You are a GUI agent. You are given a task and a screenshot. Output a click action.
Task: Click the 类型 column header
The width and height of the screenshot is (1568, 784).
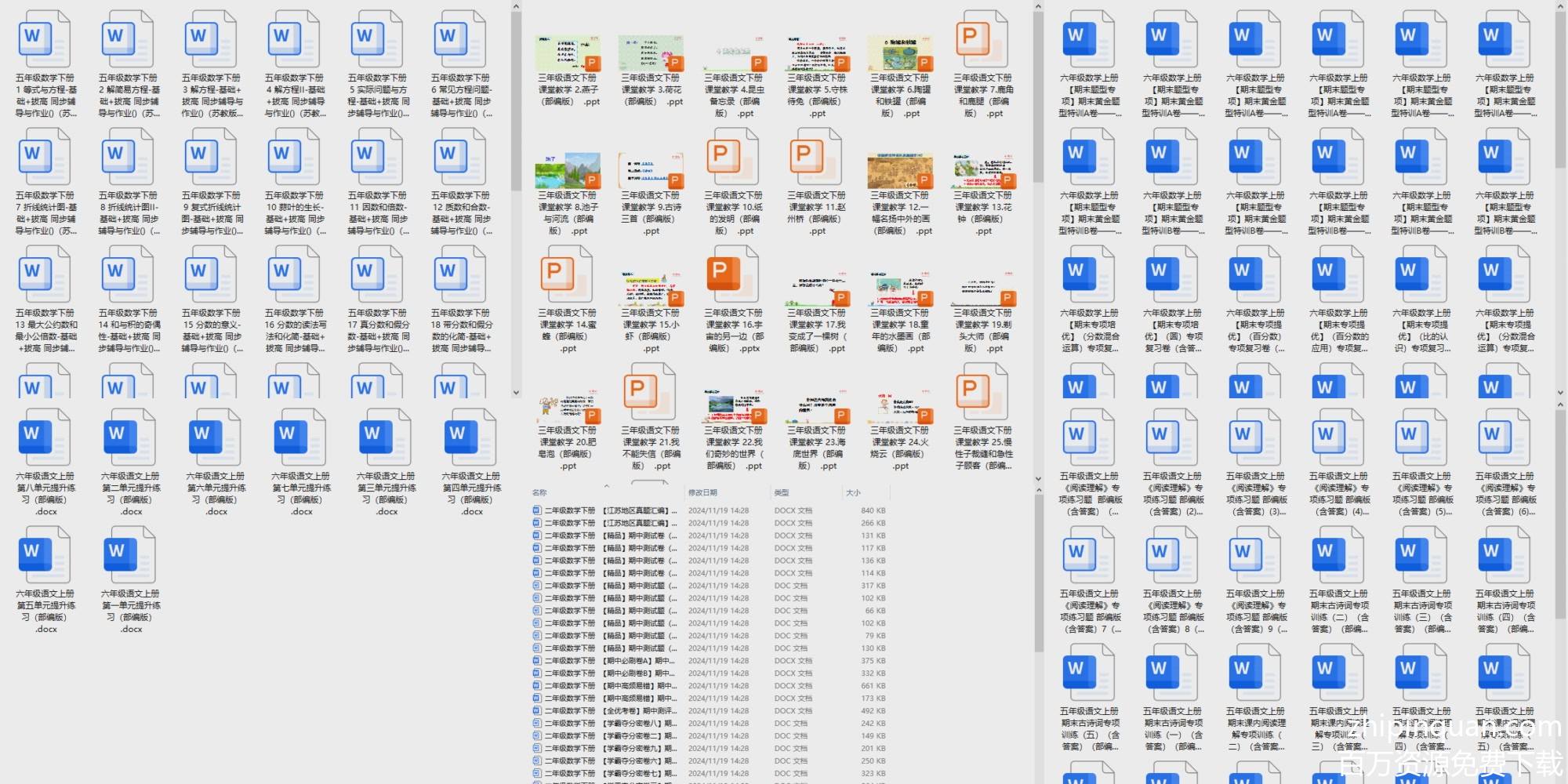pyautogui.click(x=782, y=492)
